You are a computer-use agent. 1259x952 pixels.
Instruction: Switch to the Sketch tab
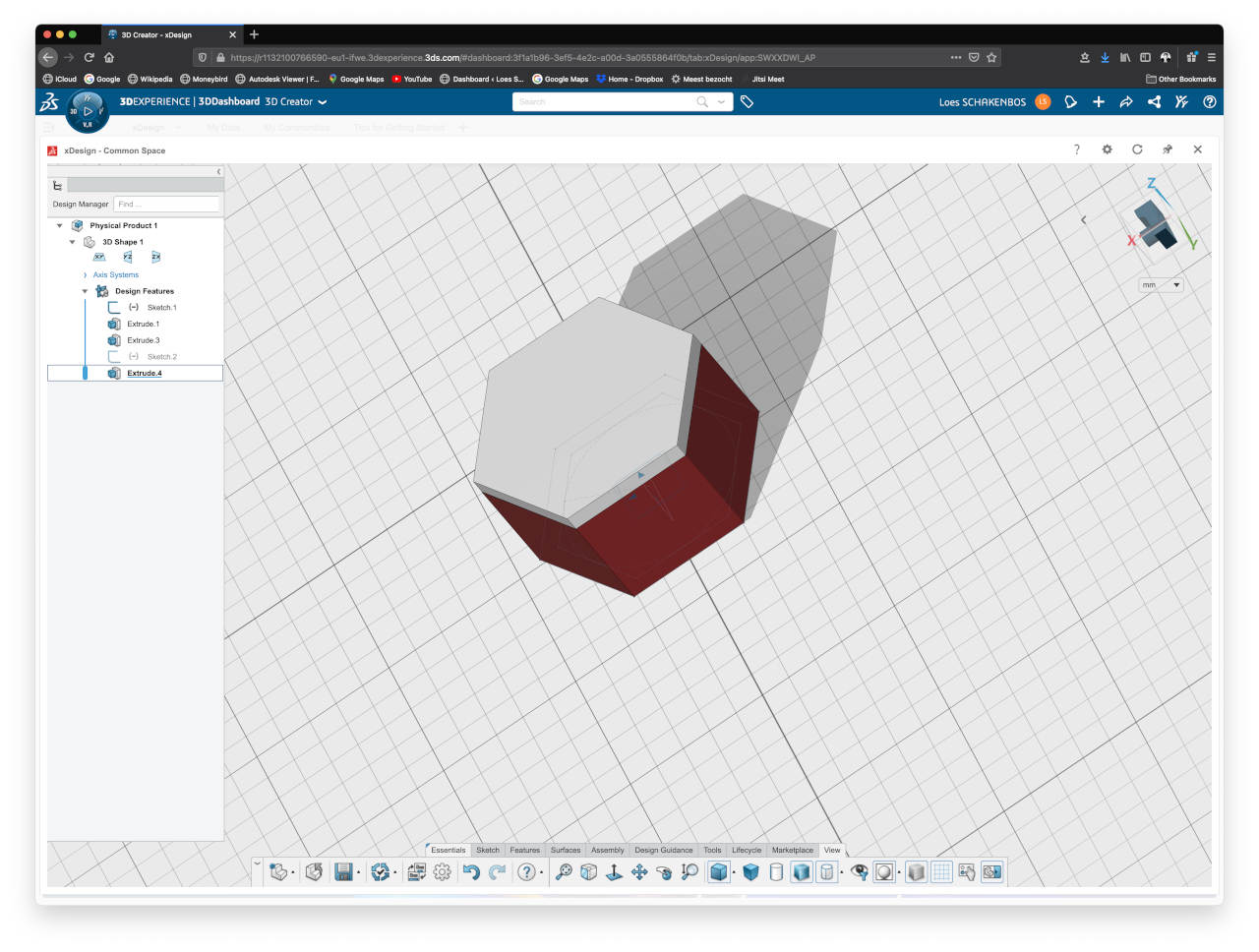click(488, 851)
